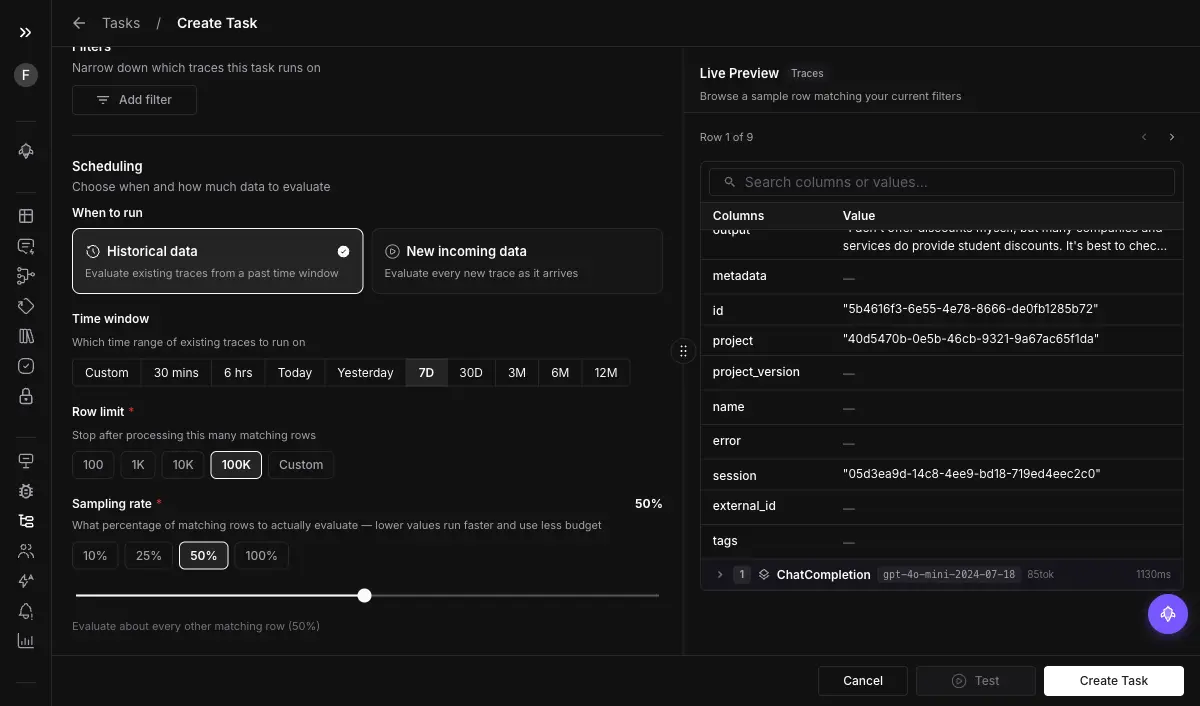This screenshot has width=1200, height=706.
Task: Open the padlock icon in sidebar
Action: 26,396
